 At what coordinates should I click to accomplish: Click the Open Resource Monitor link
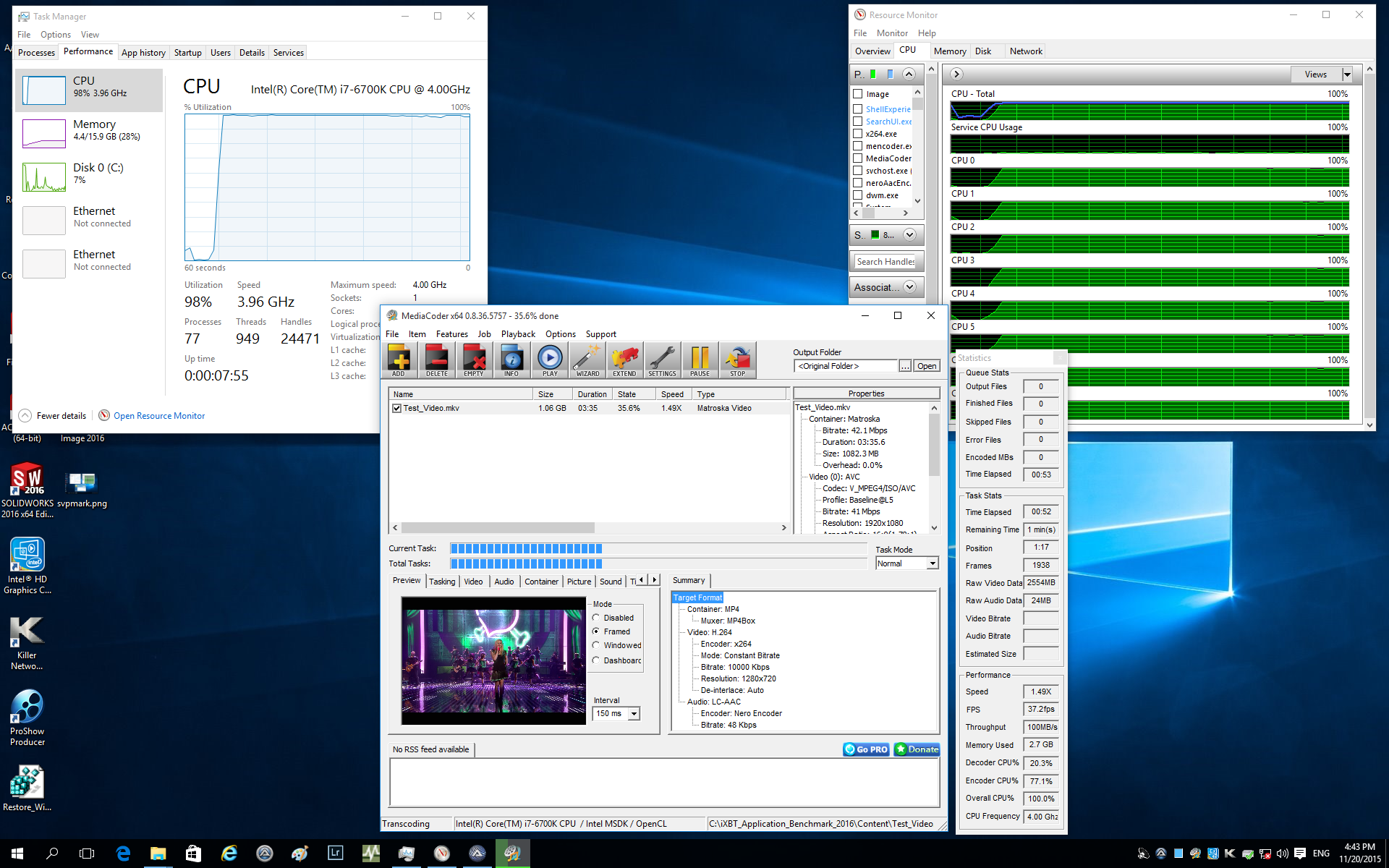pos(158,416)
